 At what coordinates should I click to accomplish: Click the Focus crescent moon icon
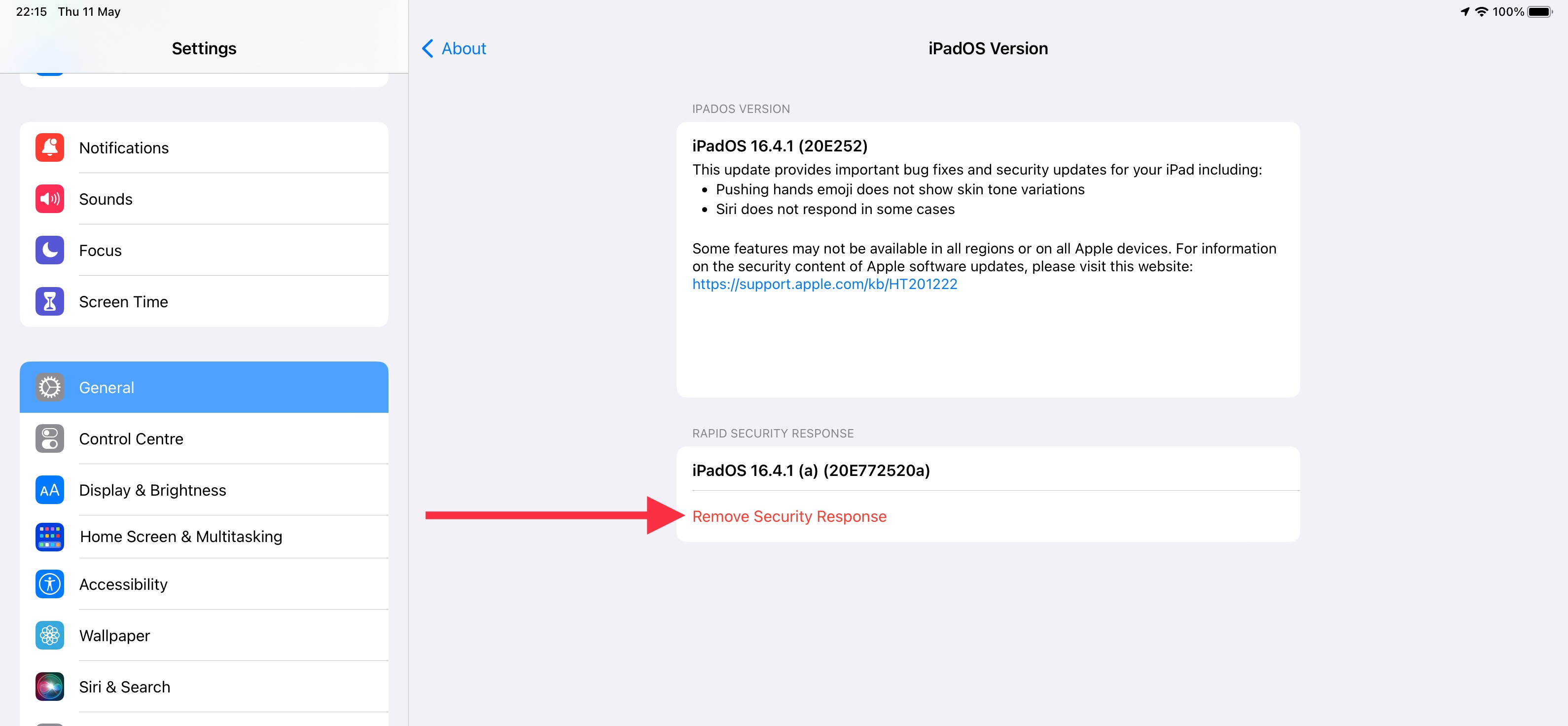tap(49, 250)
